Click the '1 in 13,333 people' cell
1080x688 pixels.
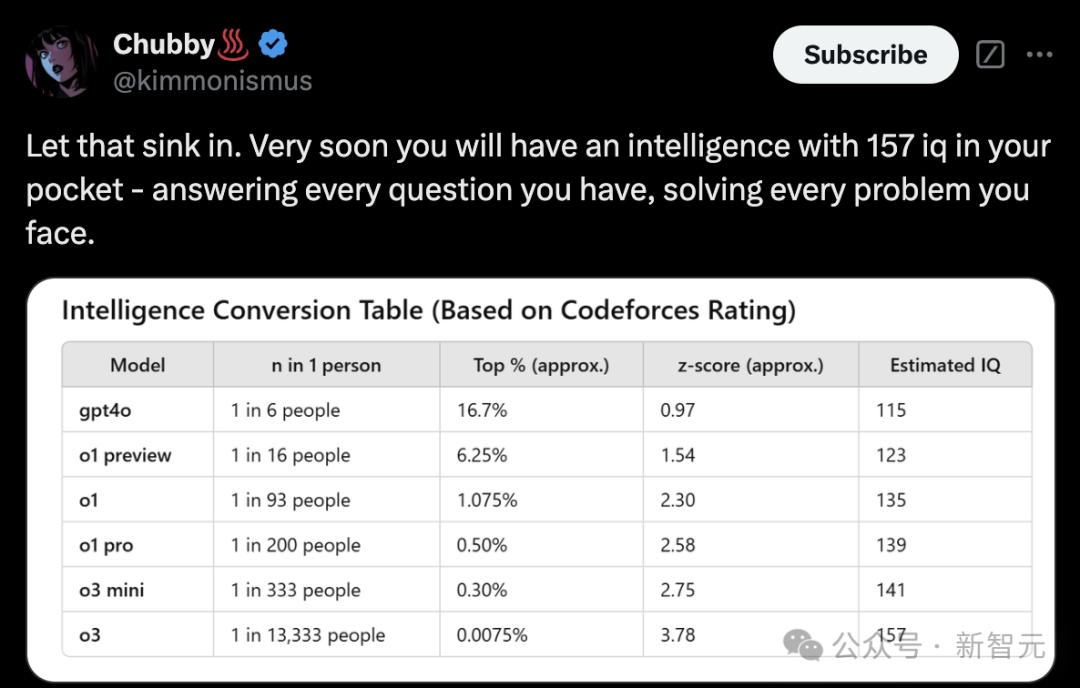(307, 635)
